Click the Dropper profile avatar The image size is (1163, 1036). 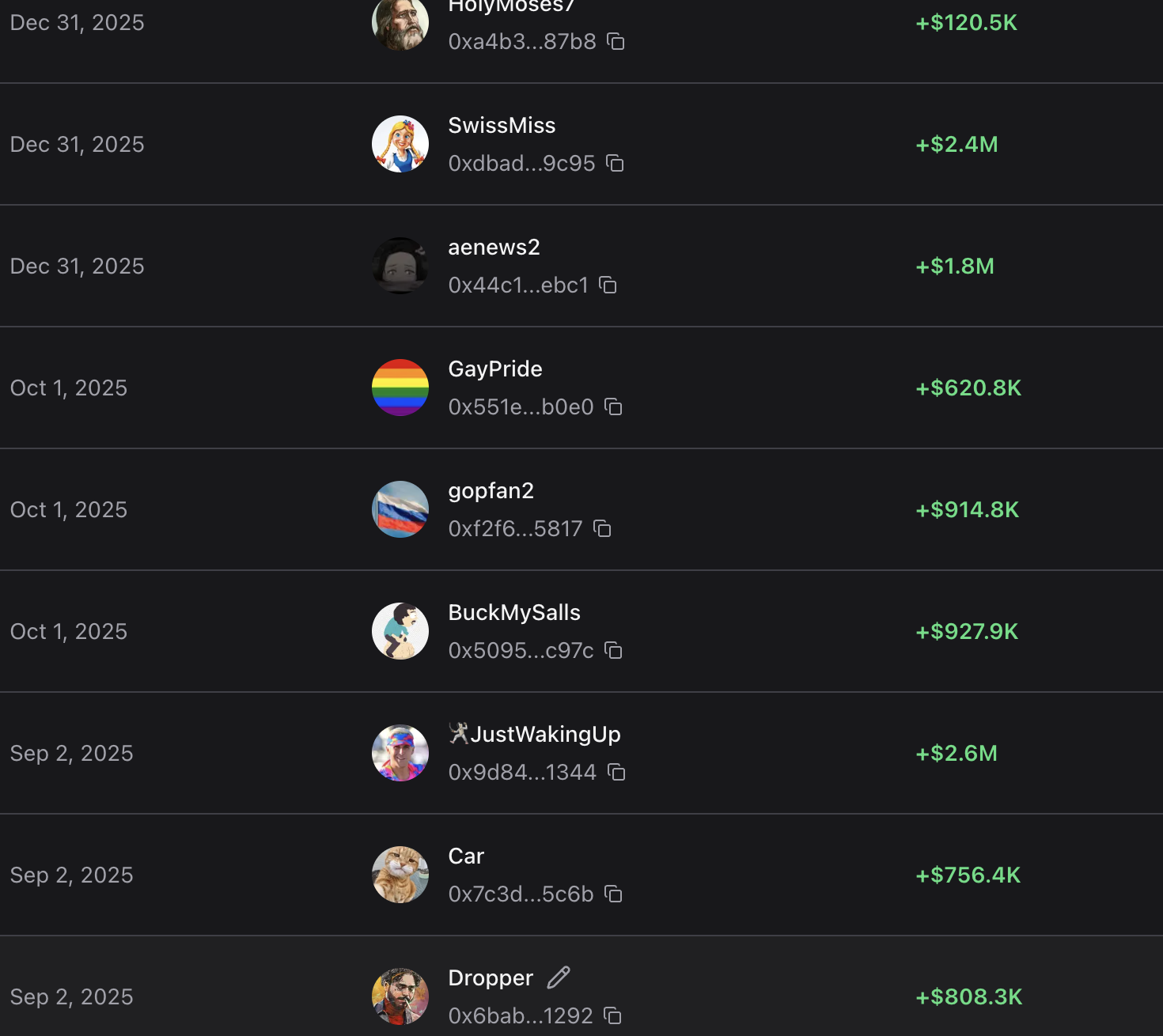pyautogui.click(x=400, y=996)
